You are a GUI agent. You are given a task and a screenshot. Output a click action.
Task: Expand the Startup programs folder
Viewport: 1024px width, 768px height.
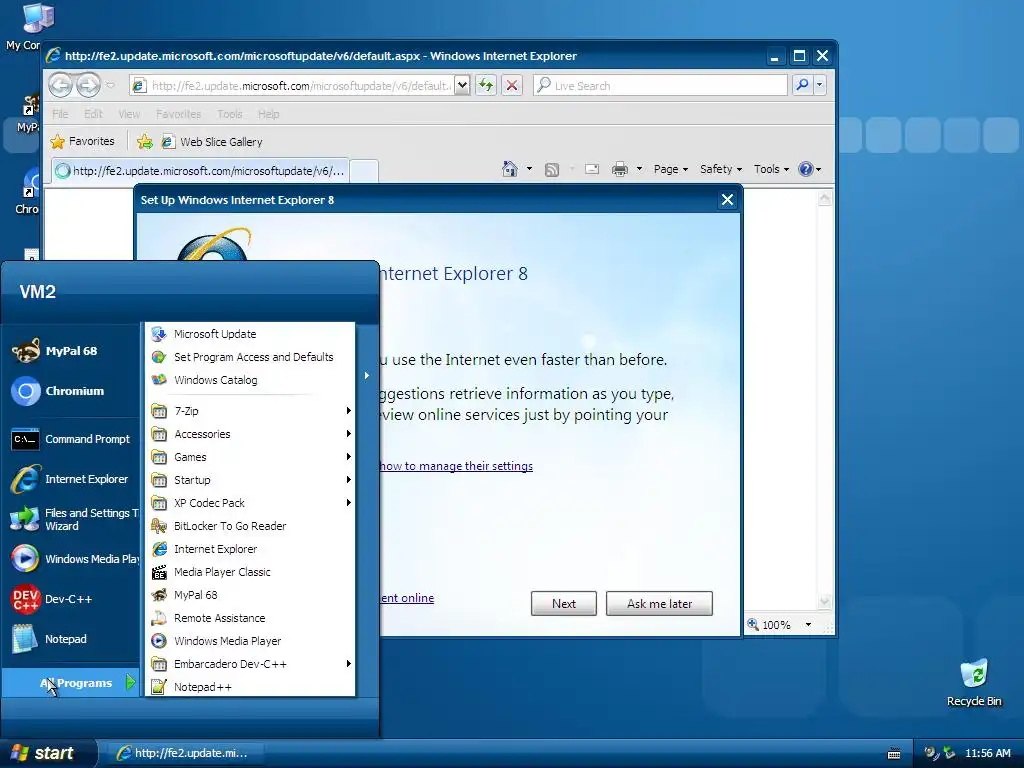(x=251, y=480)
